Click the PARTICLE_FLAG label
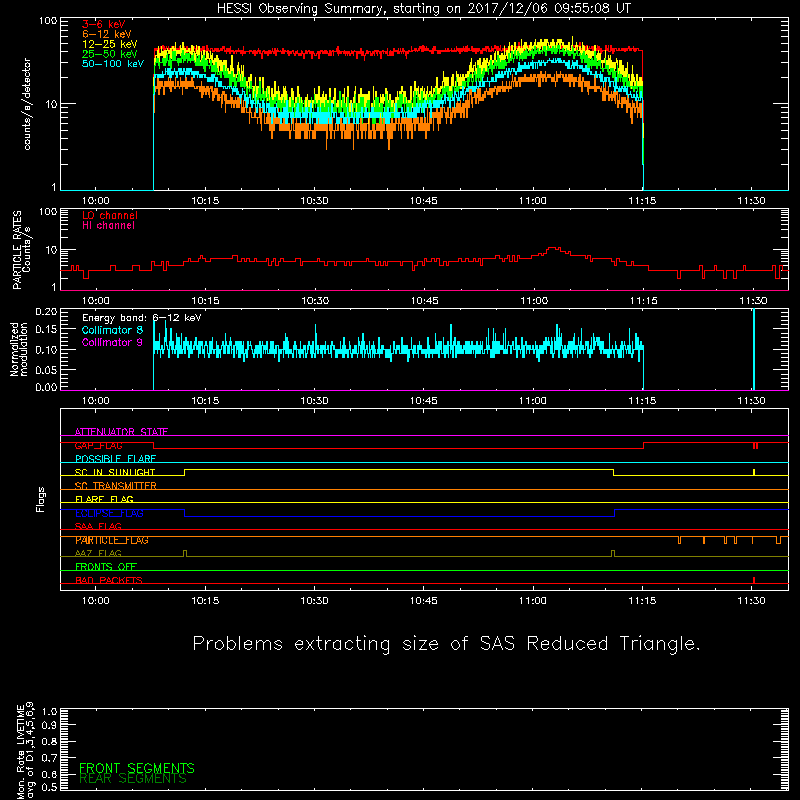The width and height of the screenshot is (800, 800). (x=112, y=540)
